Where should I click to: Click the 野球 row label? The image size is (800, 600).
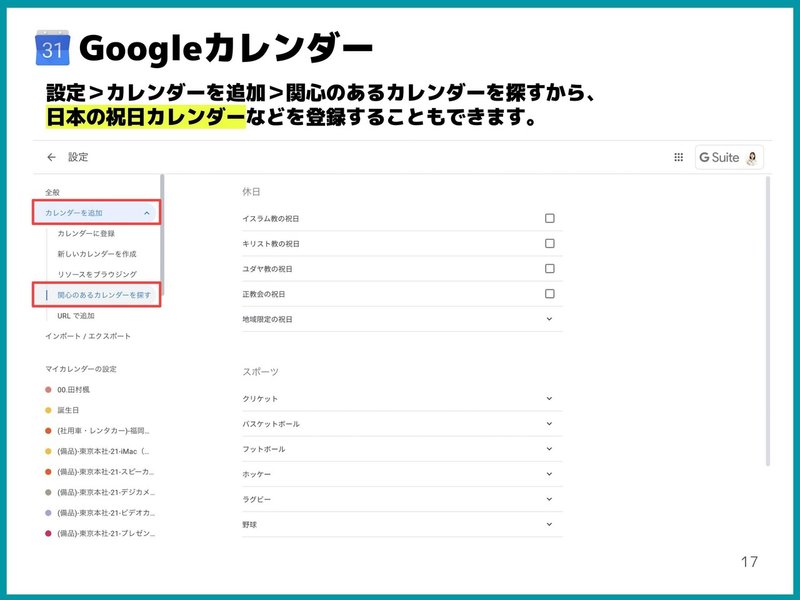tap(249, 524)
